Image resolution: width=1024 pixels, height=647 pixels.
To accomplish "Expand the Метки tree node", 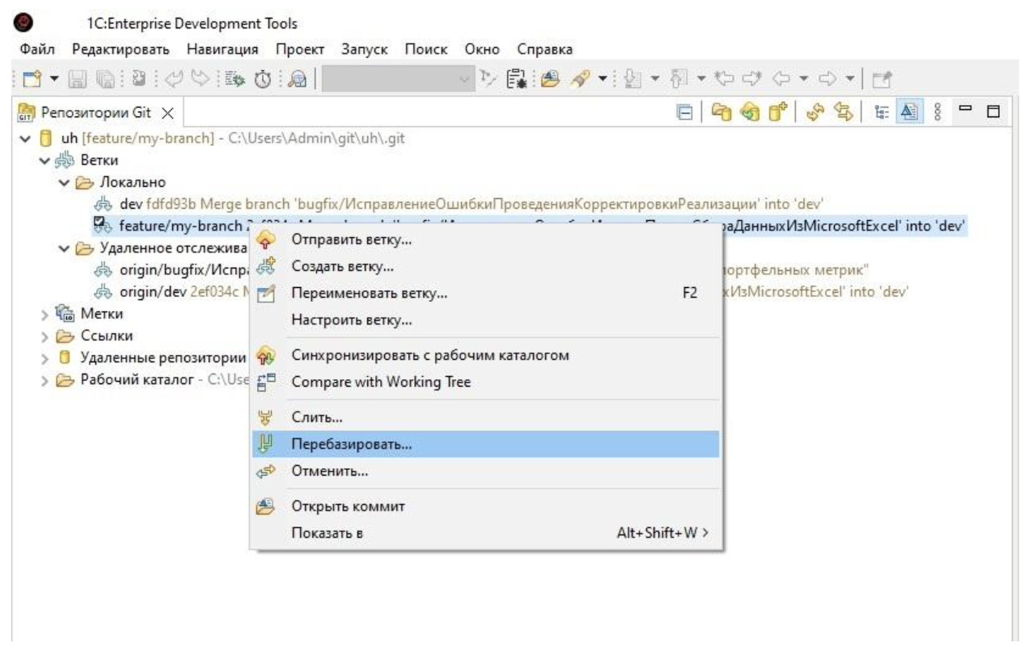I will [45, 314].
